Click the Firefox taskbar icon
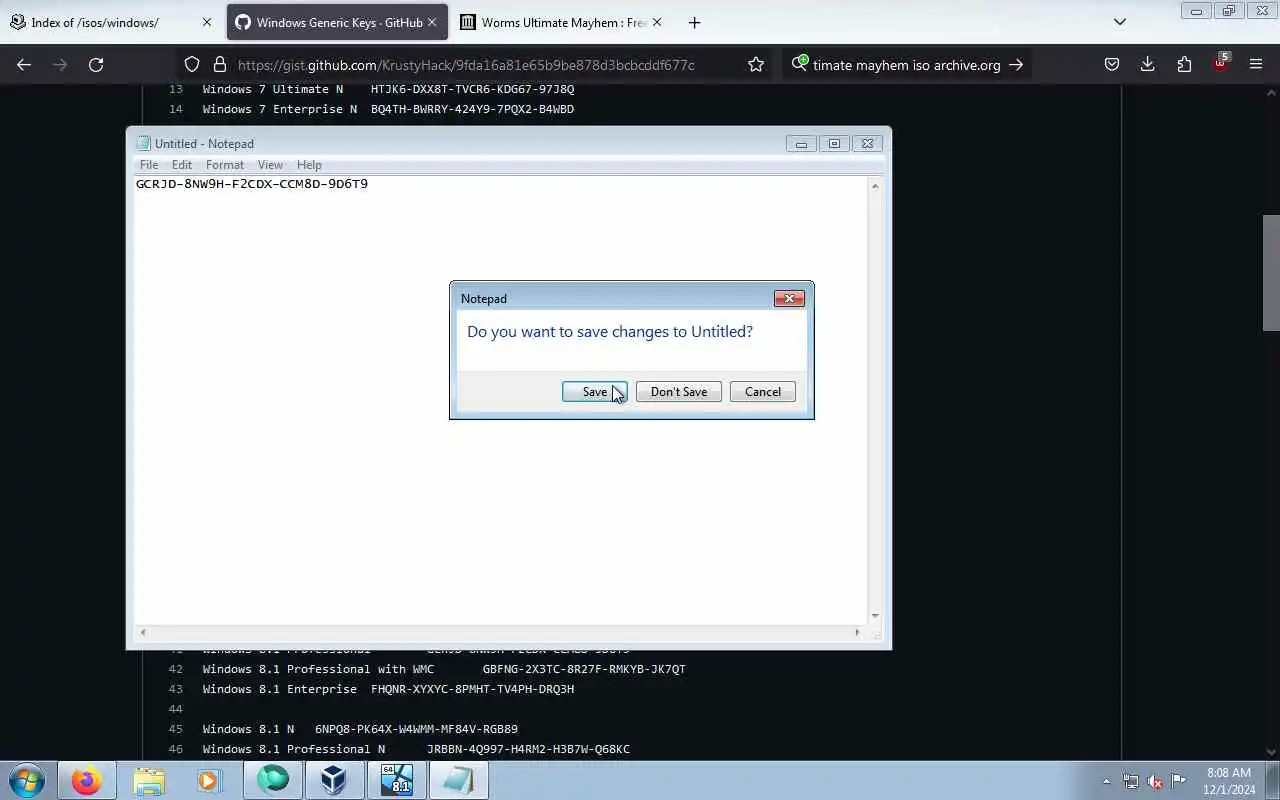Screen dimensions: 1280x800 point(86,780)
